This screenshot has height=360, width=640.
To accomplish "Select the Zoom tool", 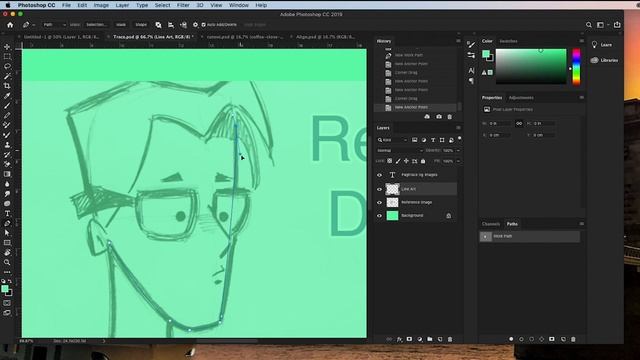I will (x=7, y=262).
